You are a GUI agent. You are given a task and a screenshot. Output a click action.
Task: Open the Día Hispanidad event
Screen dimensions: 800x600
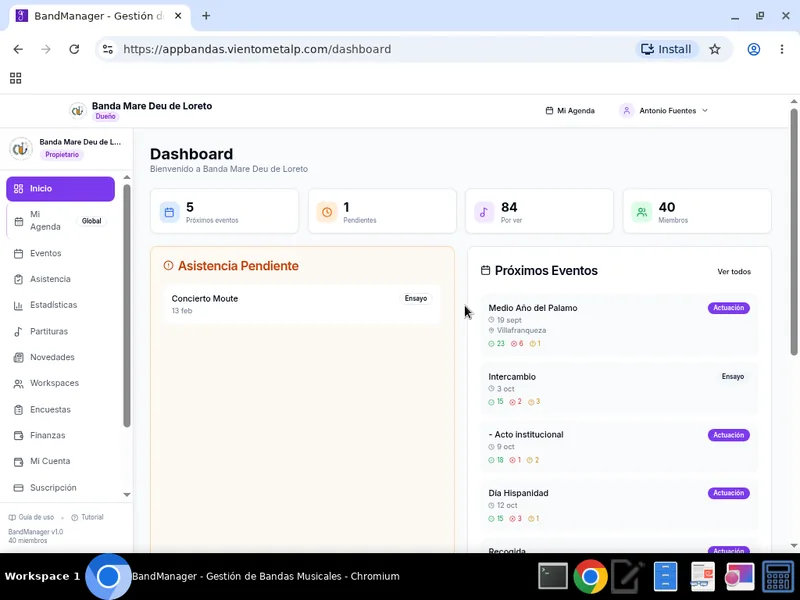[619, 505]
